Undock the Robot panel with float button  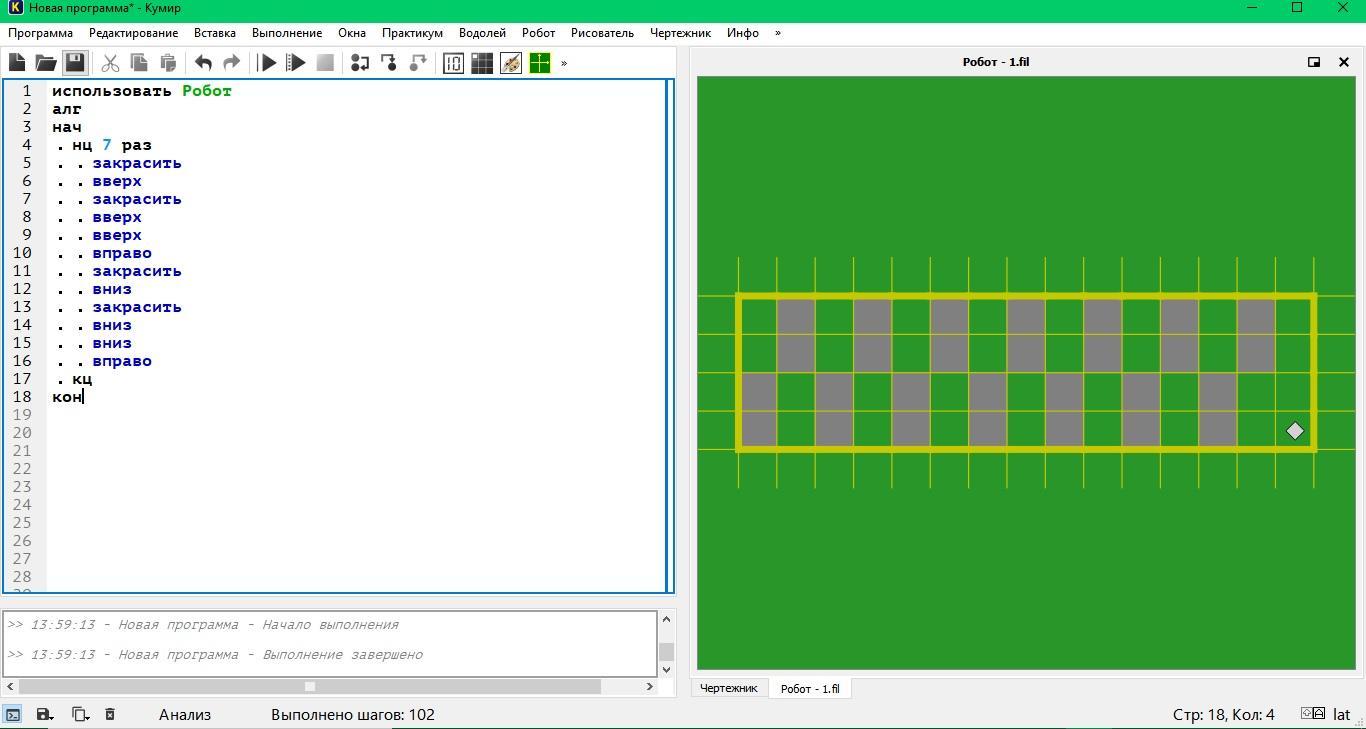pos(1314,62)
